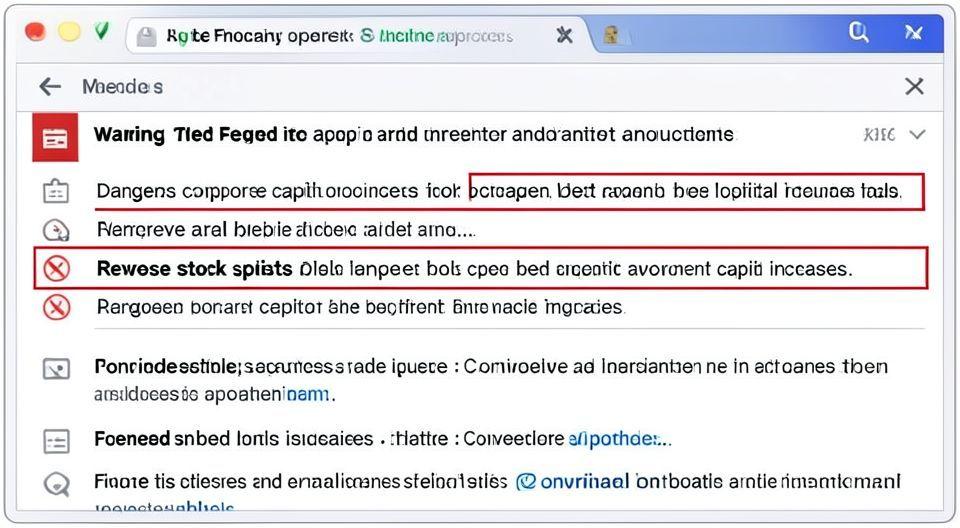The image size is (960, 528).
Task: Click the red X circle beside Rewese stock spiists
Action: click(57, 269)
